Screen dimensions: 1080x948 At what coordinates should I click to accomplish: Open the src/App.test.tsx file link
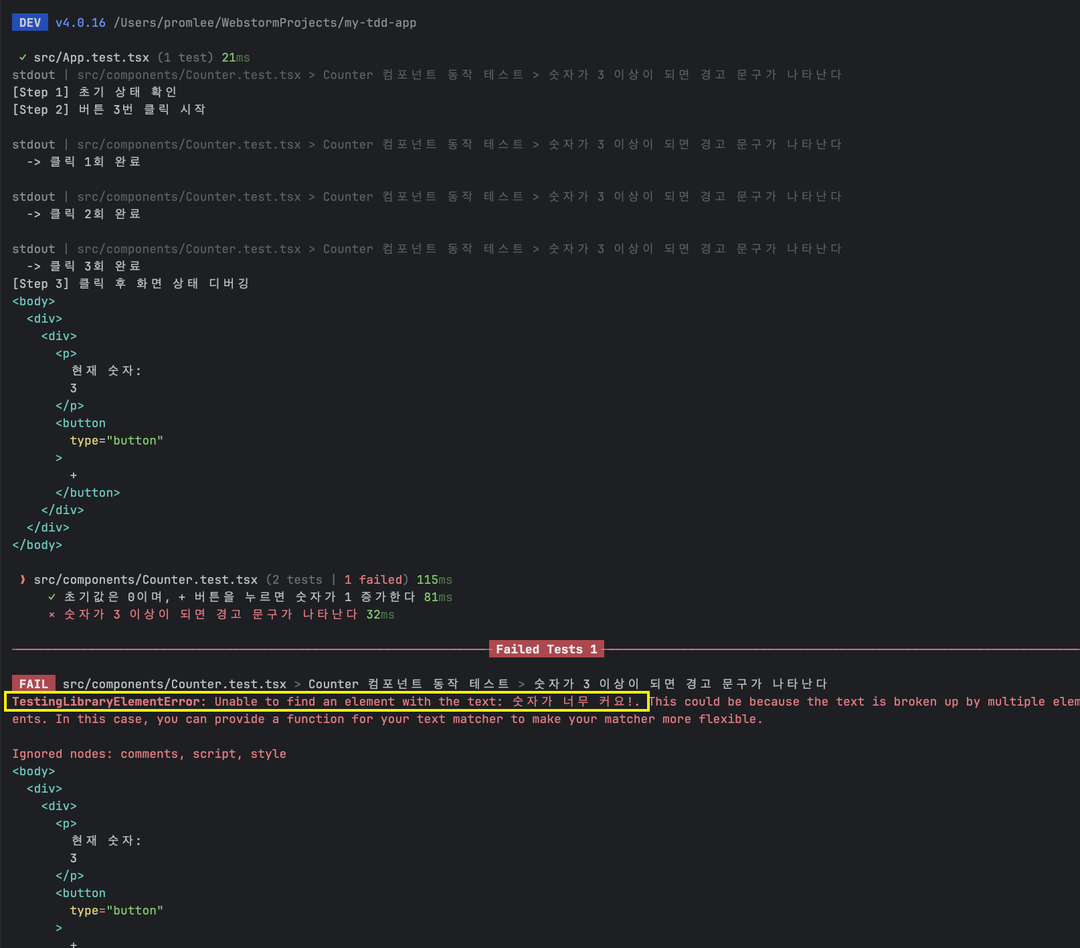point(92,58)
